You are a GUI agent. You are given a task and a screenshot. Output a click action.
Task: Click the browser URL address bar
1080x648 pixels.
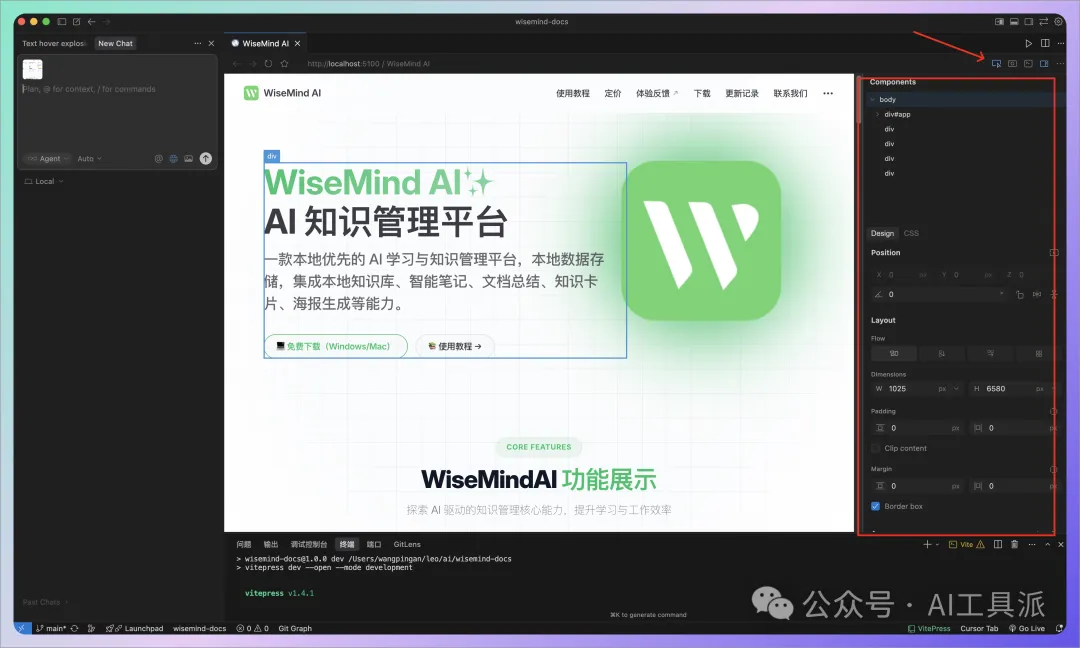tap(368, 63)
